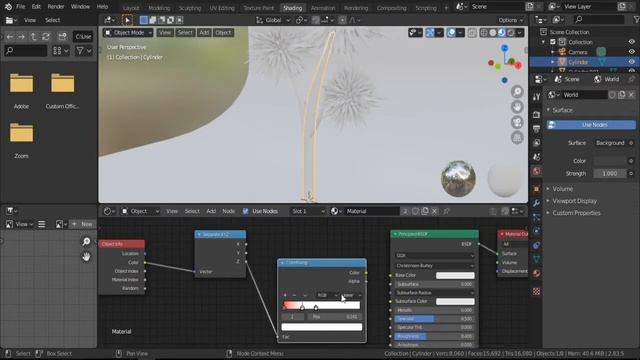This screenshot has height=360, width=640.
Task: Click the Cylinder mesh icon in outliner
Action: point(562,62)
